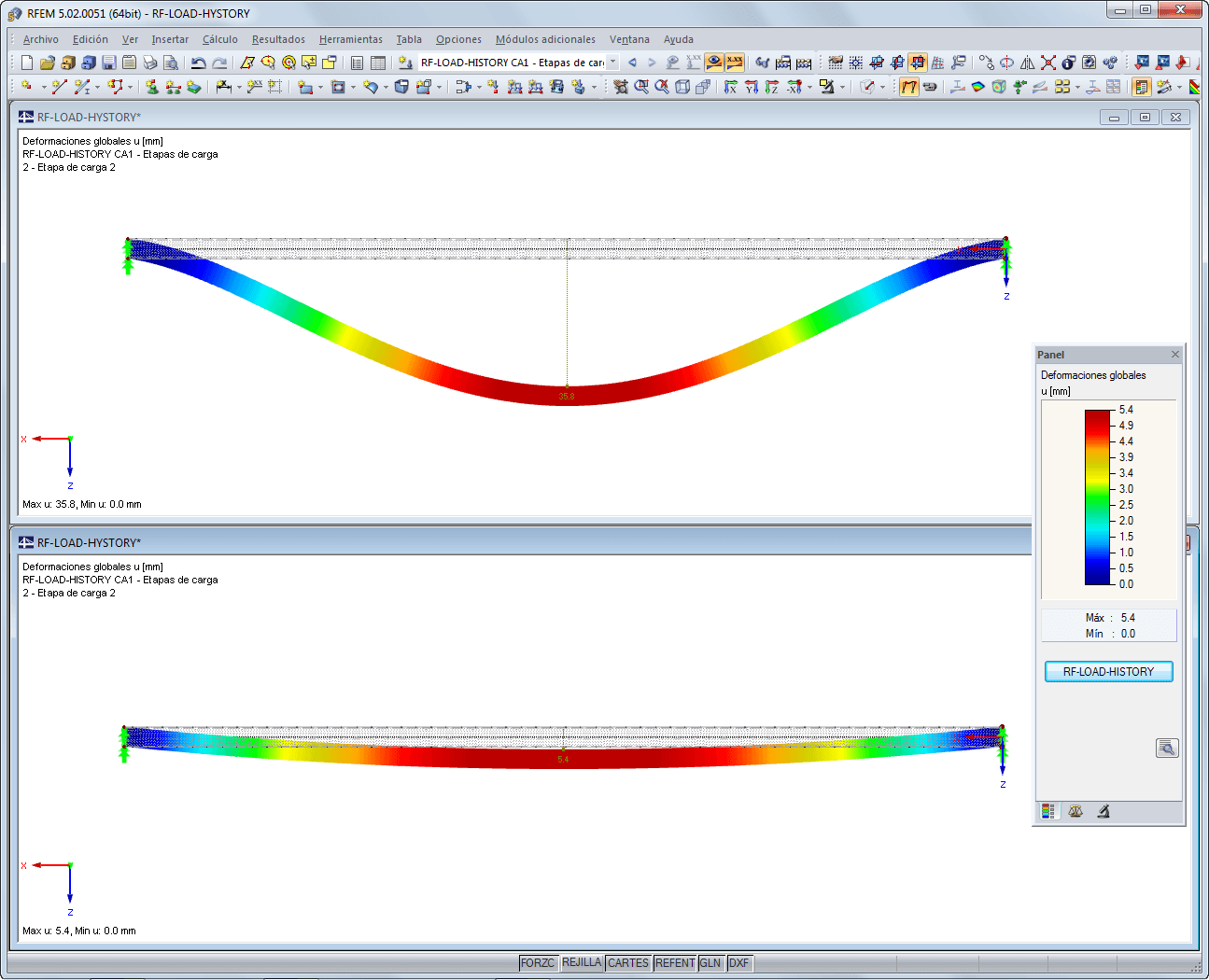Select the previous load case navigation arrow
Image resolution: width=1209 pixels, height=980 pixels.
point(633,62)
